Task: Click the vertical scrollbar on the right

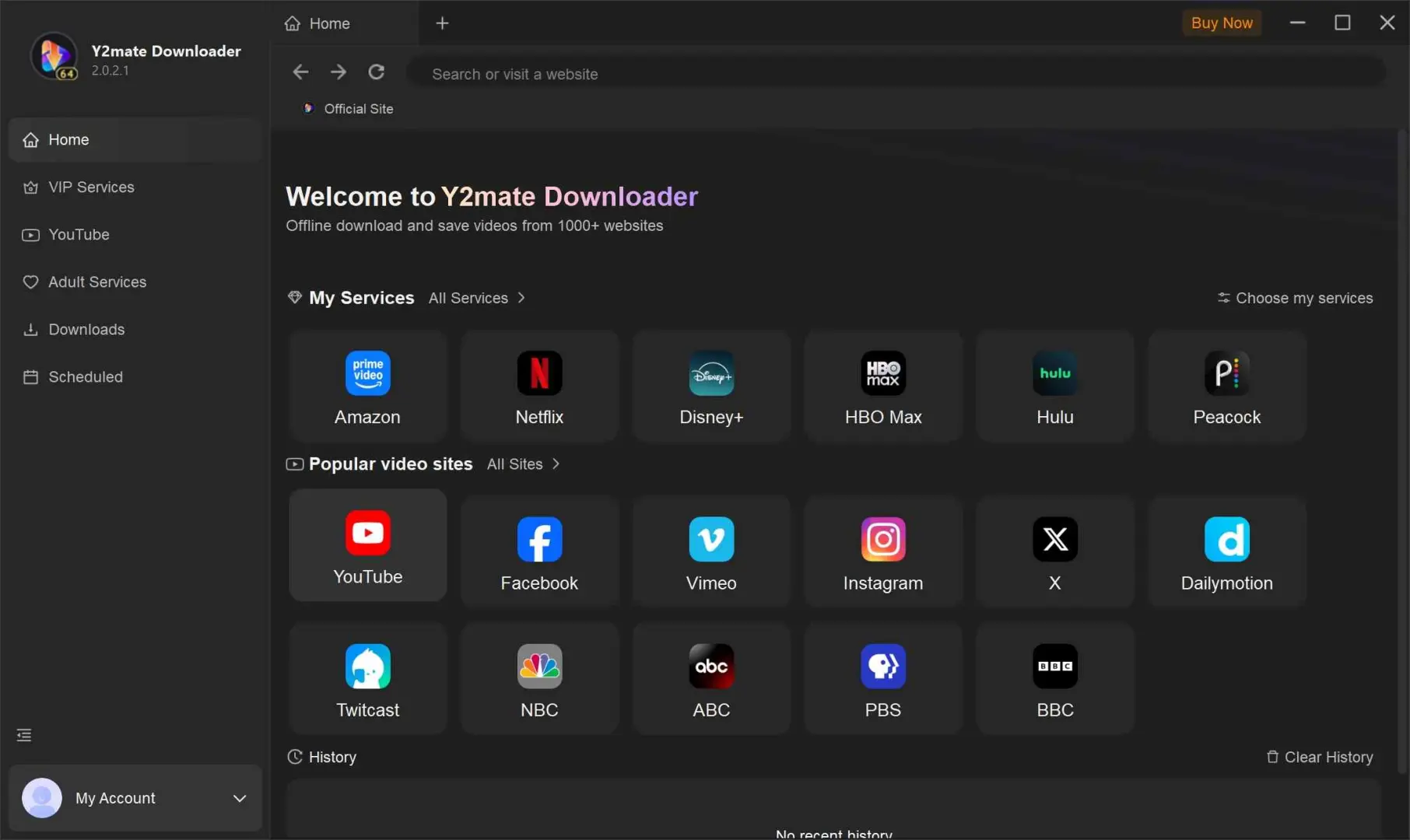Action: click(1403, 451)
